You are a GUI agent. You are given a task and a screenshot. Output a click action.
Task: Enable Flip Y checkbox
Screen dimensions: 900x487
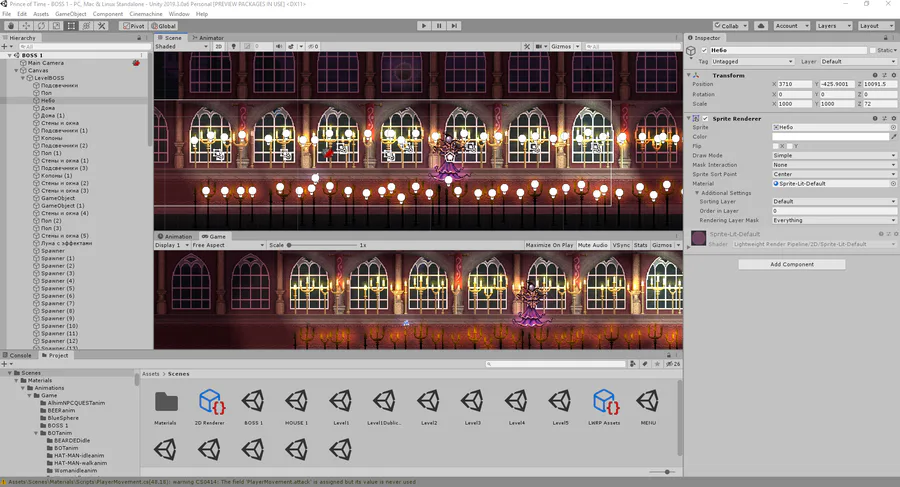790,146
